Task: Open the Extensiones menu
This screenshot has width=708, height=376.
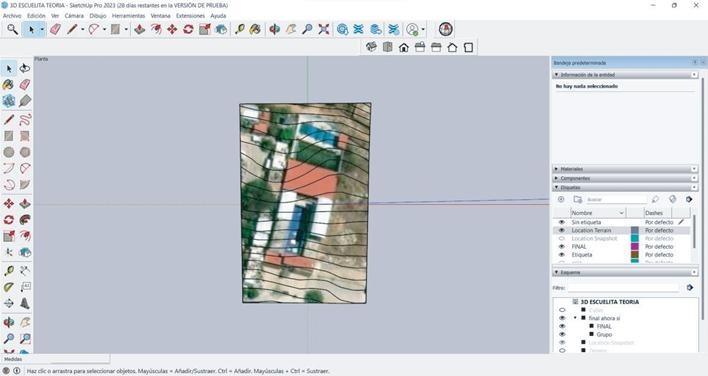Action: pyautogui.click(x=190, y=15)
